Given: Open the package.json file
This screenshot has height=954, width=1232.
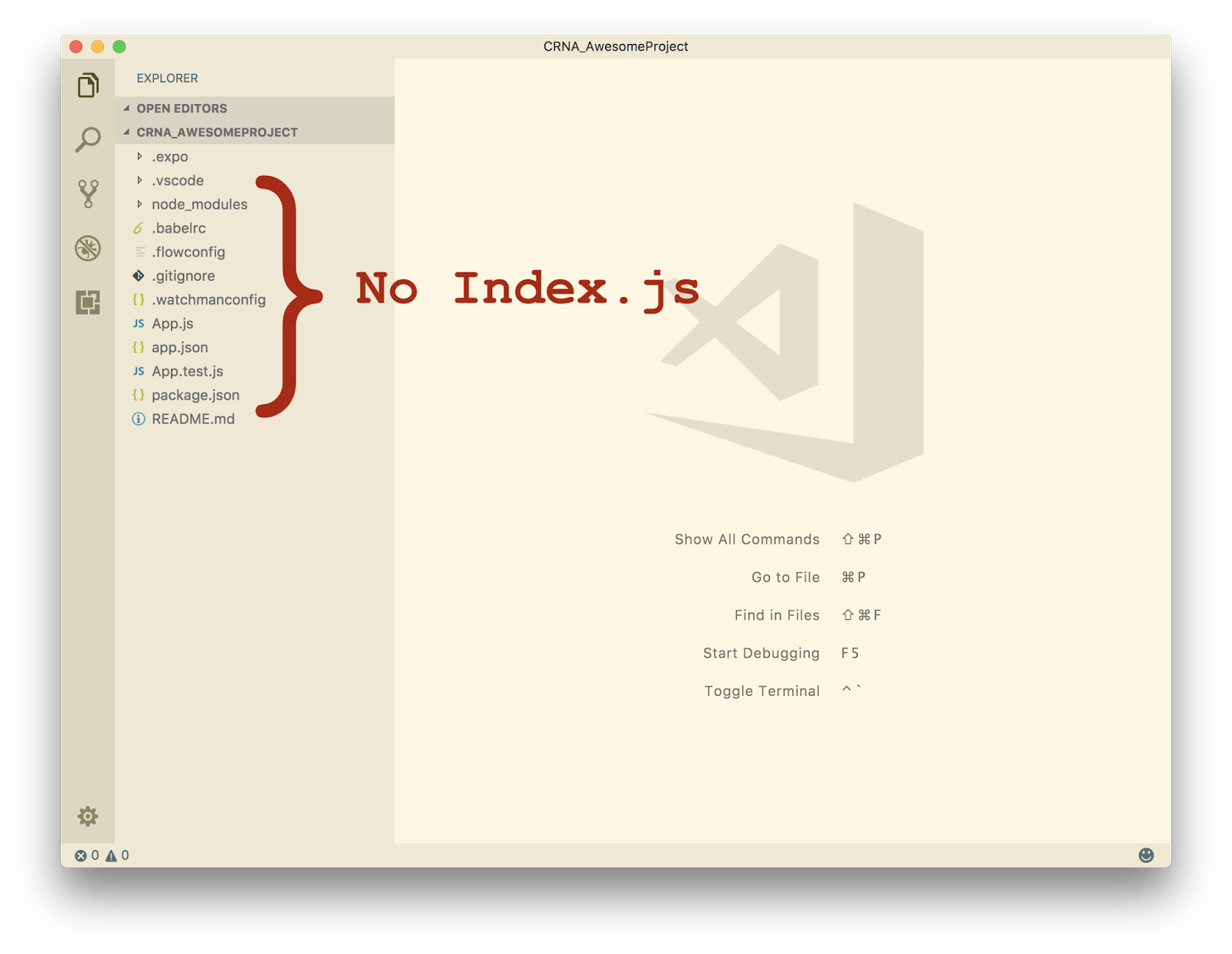Looking at the screenshot, I should (x=255, y=395).
